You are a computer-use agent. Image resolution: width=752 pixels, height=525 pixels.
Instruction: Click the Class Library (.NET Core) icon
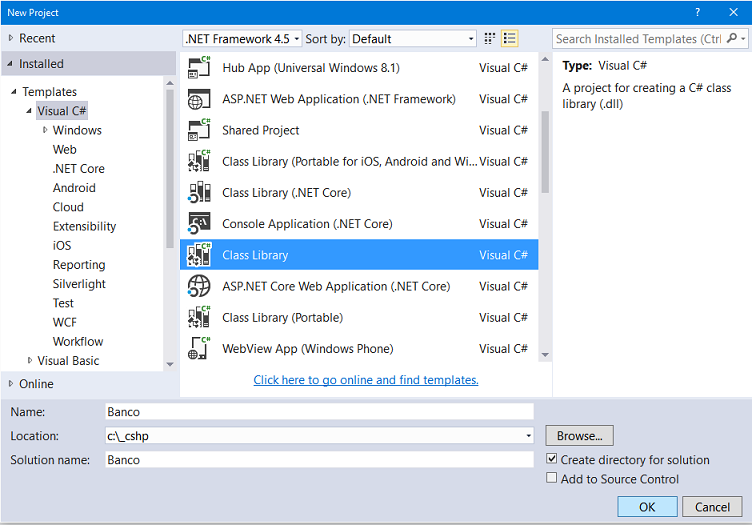[199, 192]
